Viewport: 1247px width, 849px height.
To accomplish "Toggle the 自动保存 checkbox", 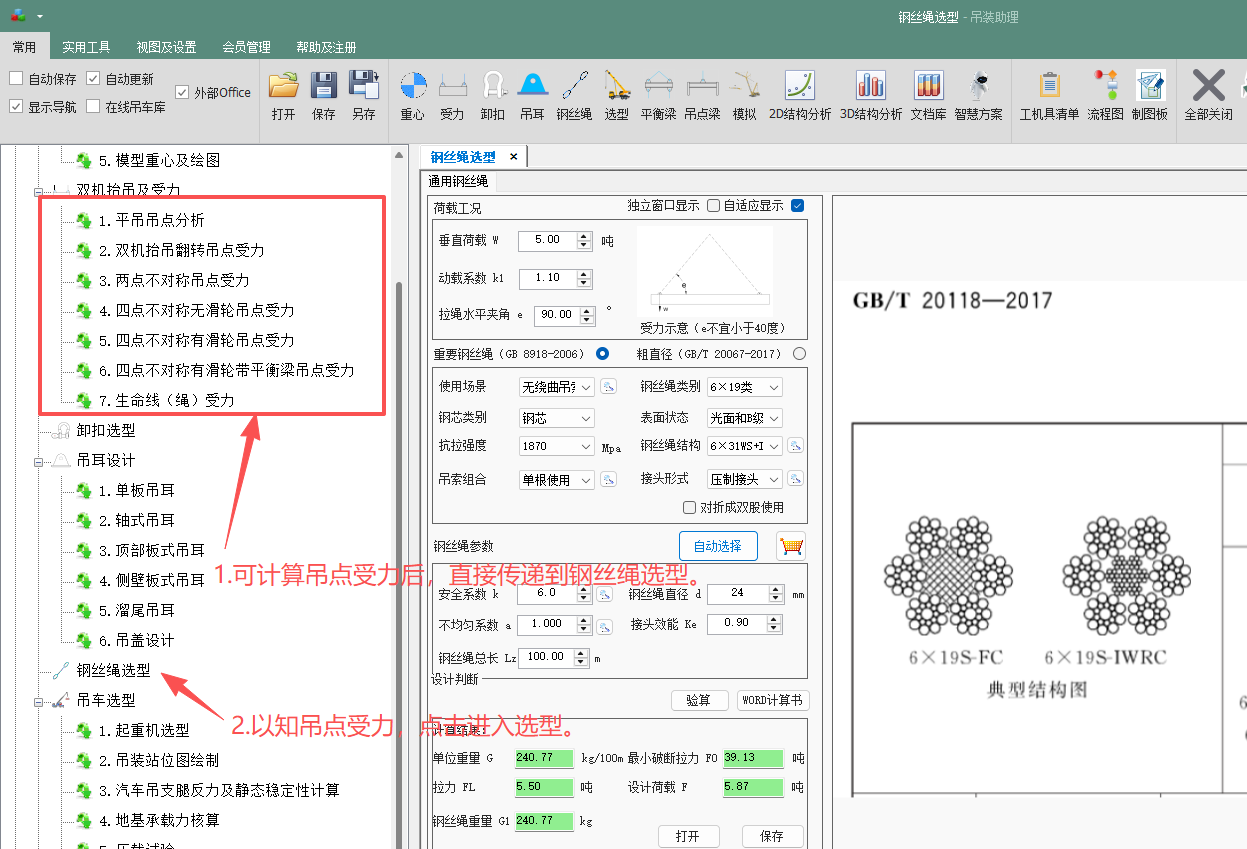I will [x=16, y=78].
